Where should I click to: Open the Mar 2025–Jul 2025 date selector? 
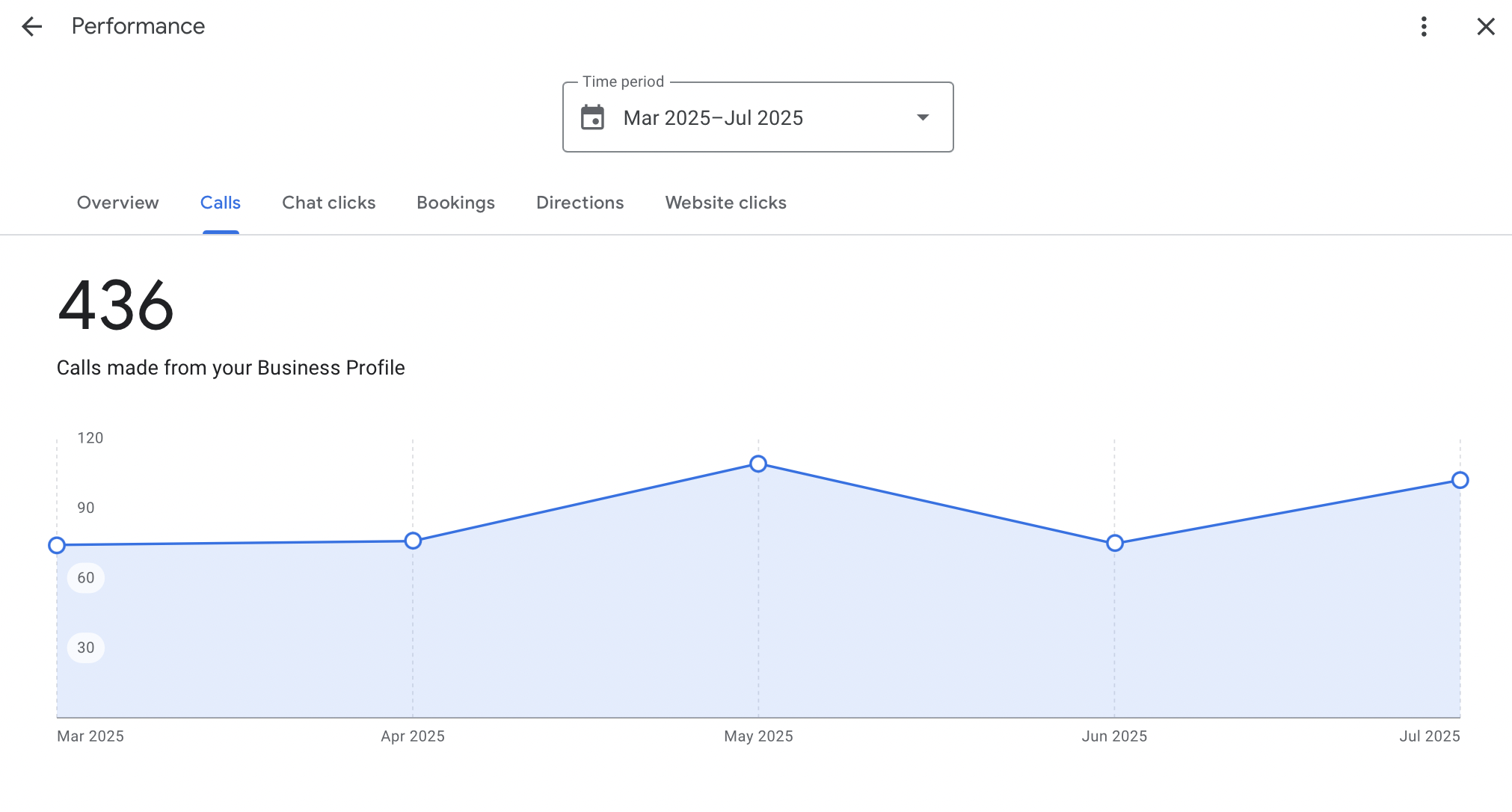[713, 118]
